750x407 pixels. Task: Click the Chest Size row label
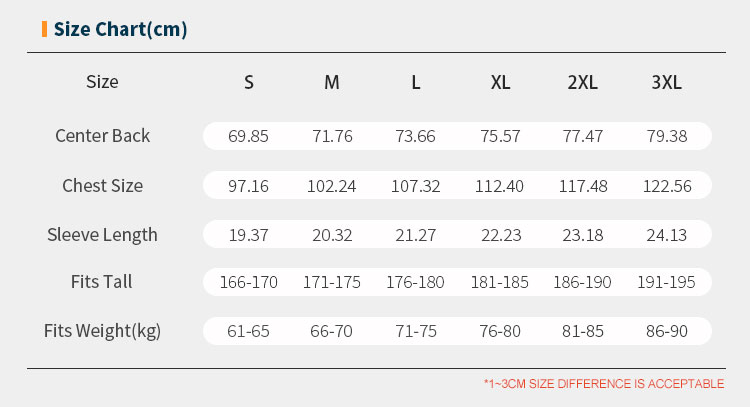(x=102, y=186)
